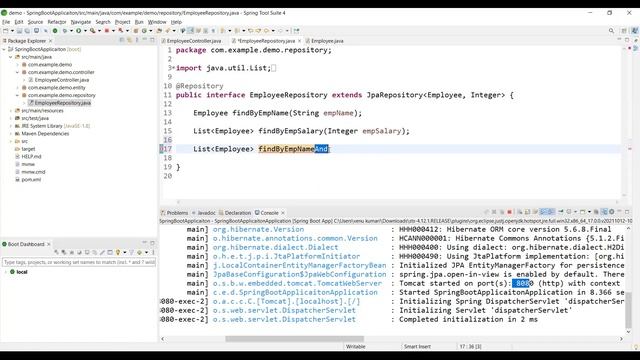Click the Clear Console icon
This screenshot has width=640, height=360.
pyautogui.click(x=519, y=212)
